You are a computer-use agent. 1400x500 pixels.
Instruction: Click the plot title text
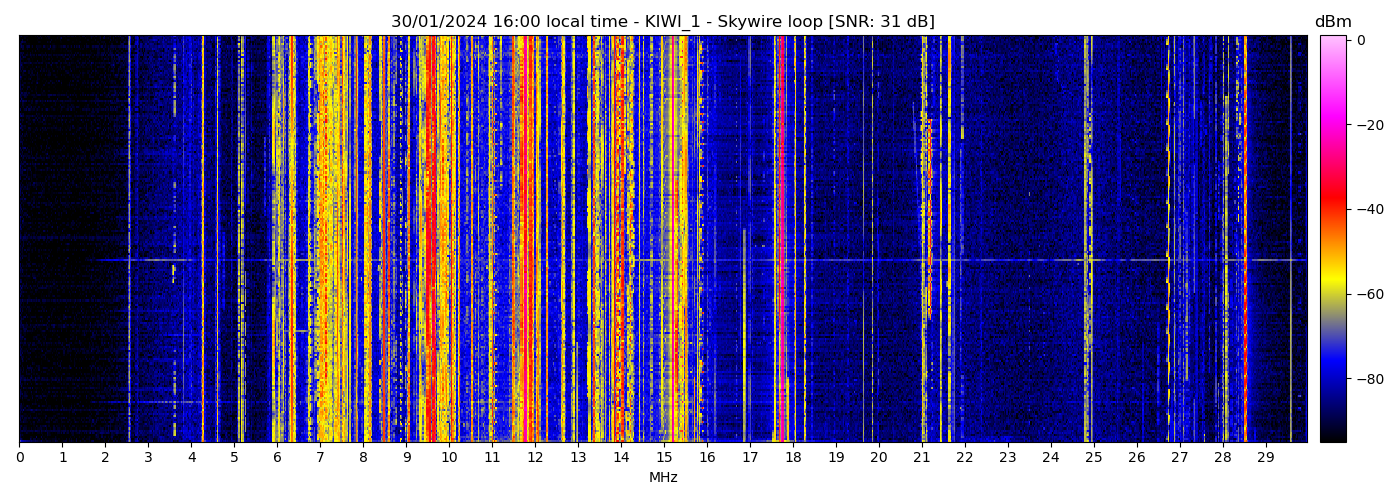(662, 22)
